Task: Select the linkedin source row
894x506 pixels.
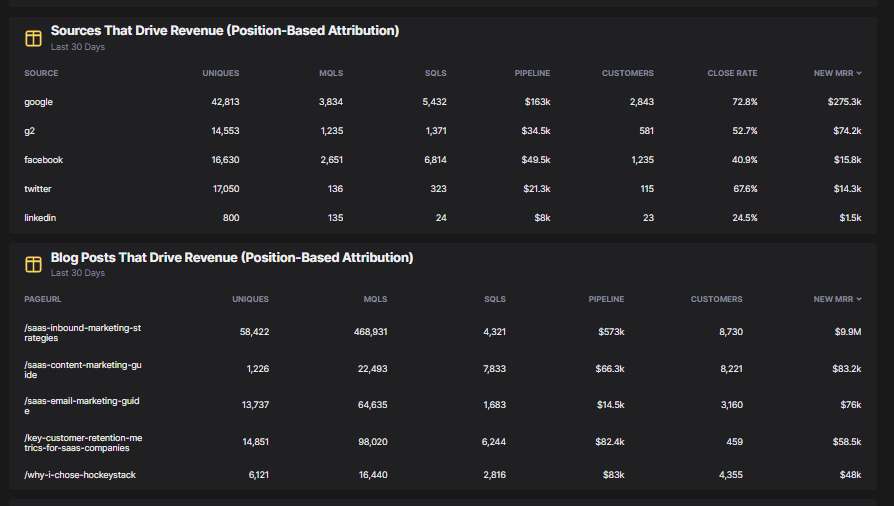Action: coord(41,217)
